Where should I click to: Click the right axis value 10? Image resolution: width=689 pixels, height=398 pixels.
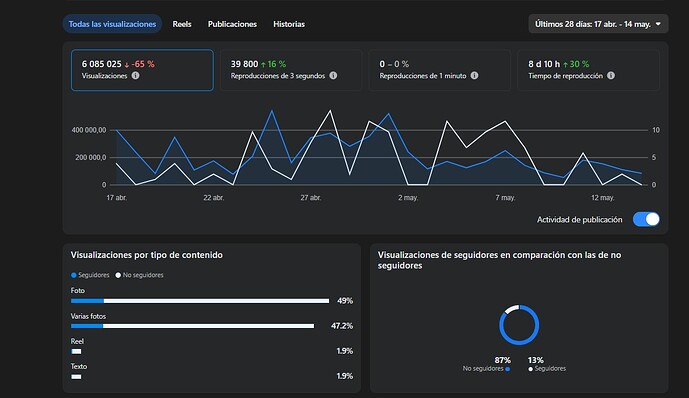coord(656,130)
